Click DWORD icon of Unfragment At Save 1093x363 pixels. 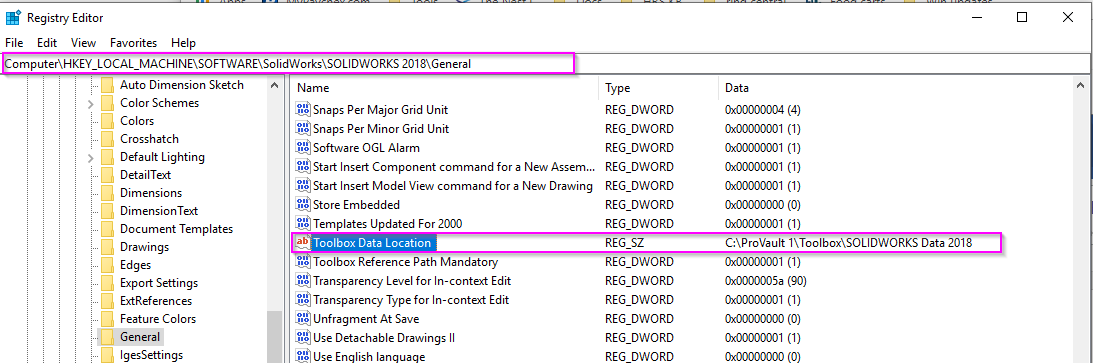303,319
